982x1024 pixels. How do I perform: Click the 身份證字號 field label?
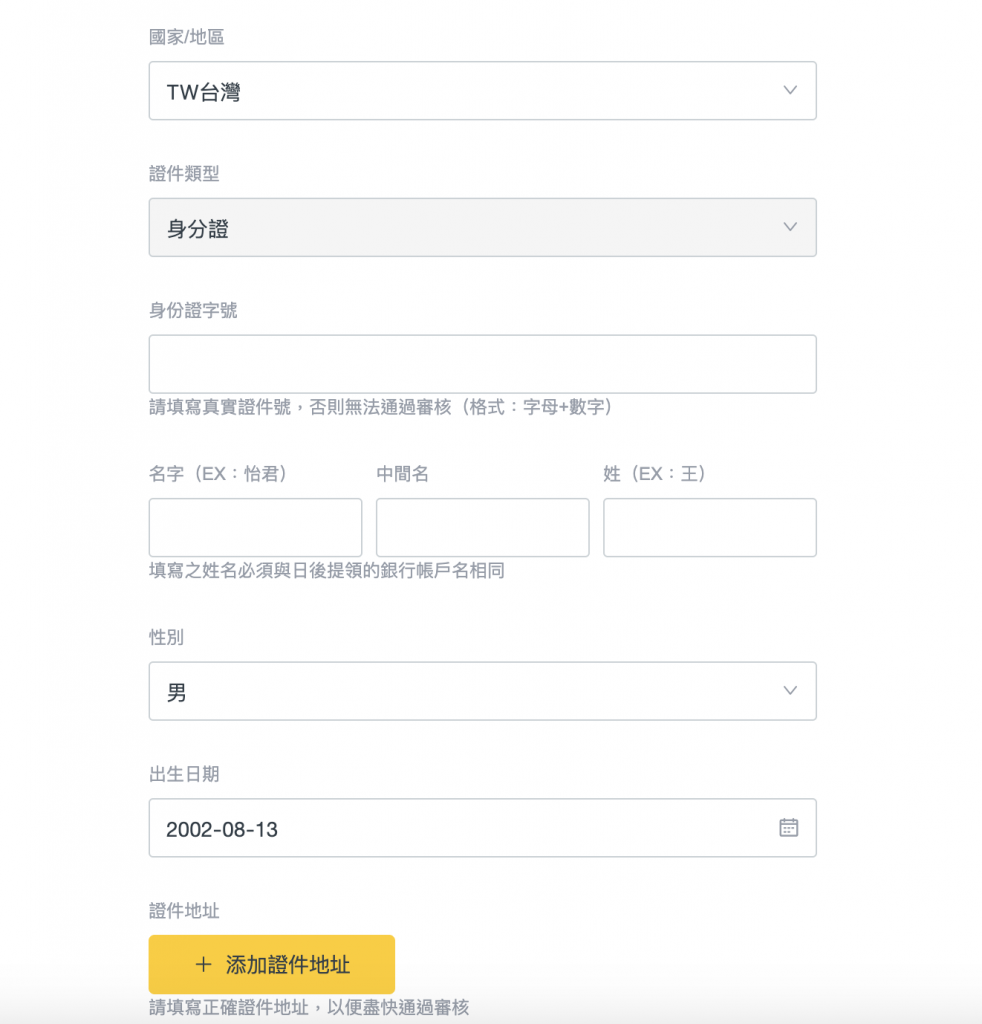pos(193,310)
